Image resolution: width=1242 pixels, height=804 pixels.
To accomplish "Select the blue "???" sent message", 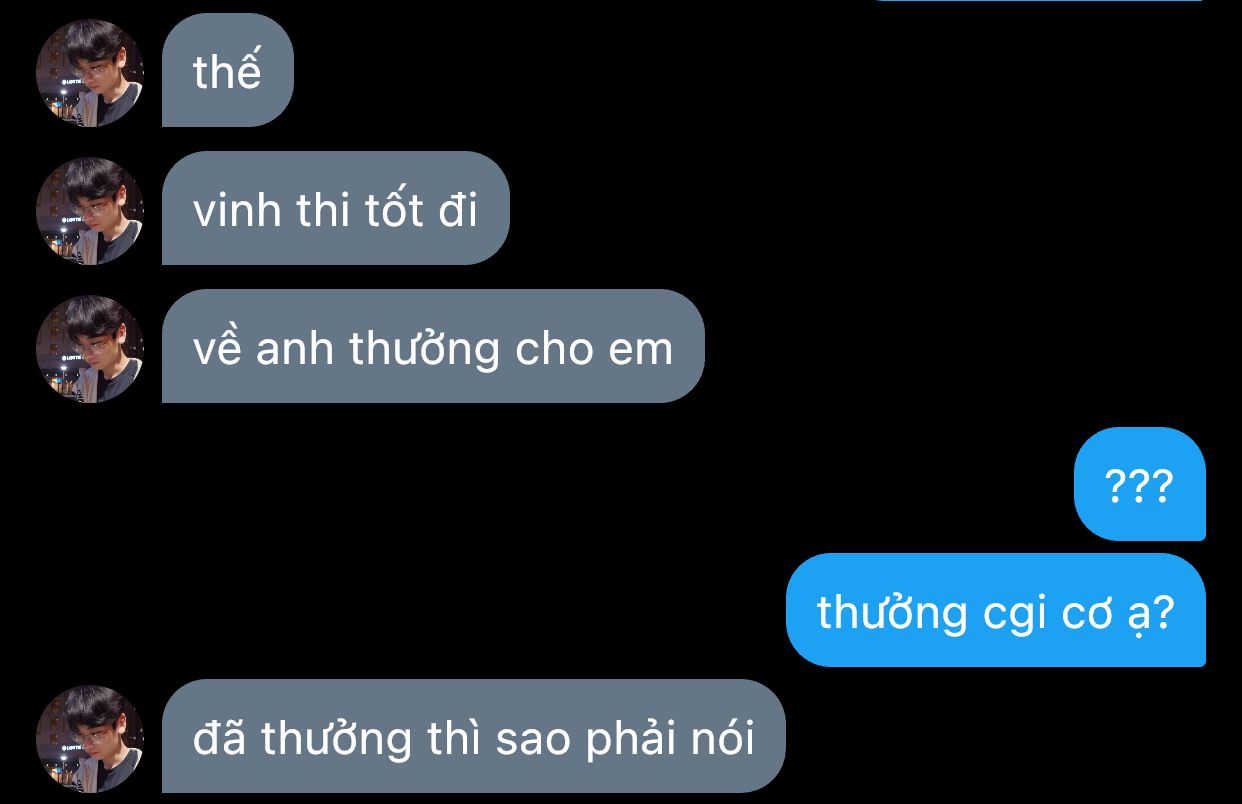I will pyautogui.click(x=1139, y=484).
